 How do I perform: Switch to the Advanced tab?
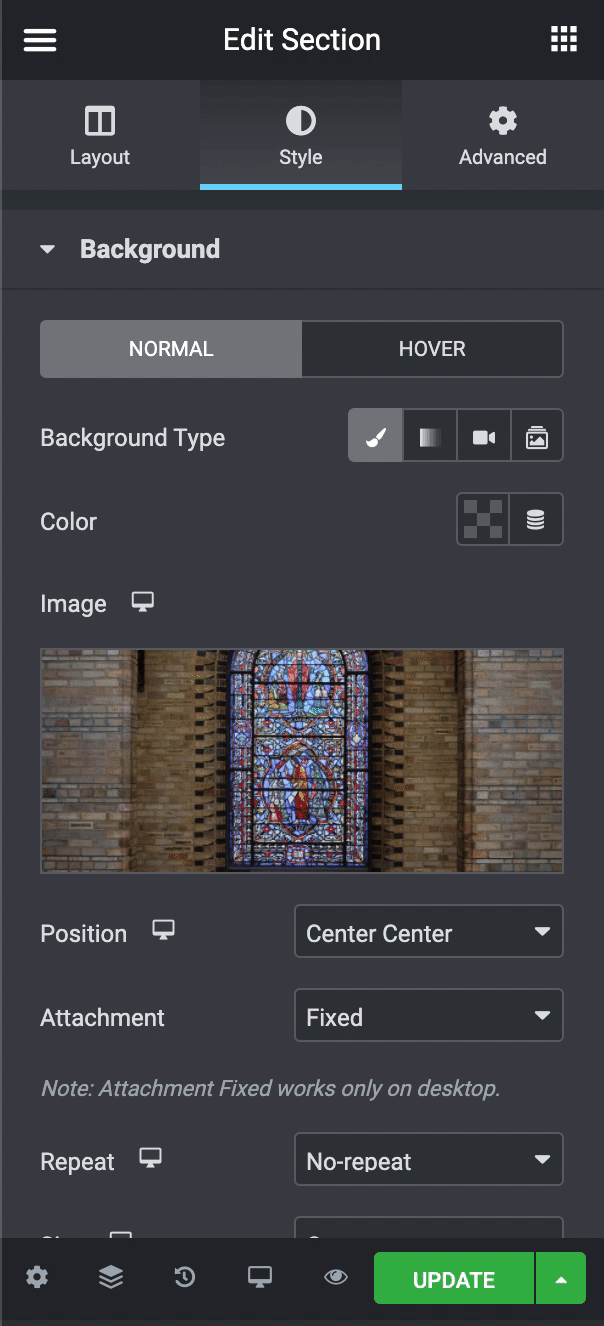point(502,136)
